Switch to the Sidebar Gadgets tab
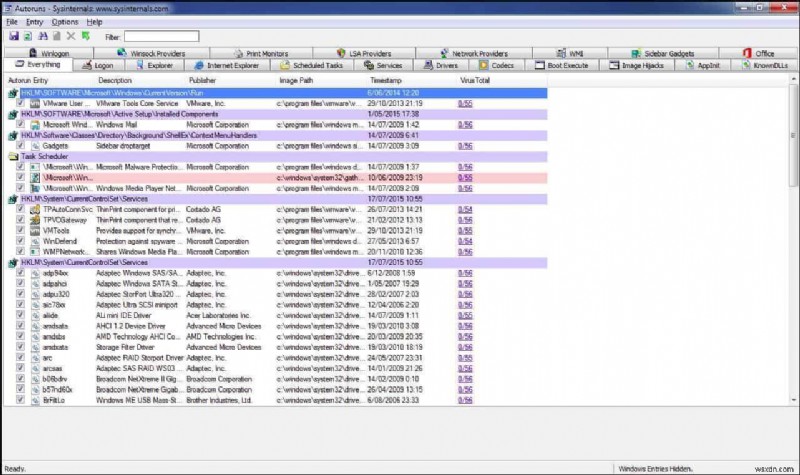The width and height of the screenshot is (800, 475). pos(663,53)
